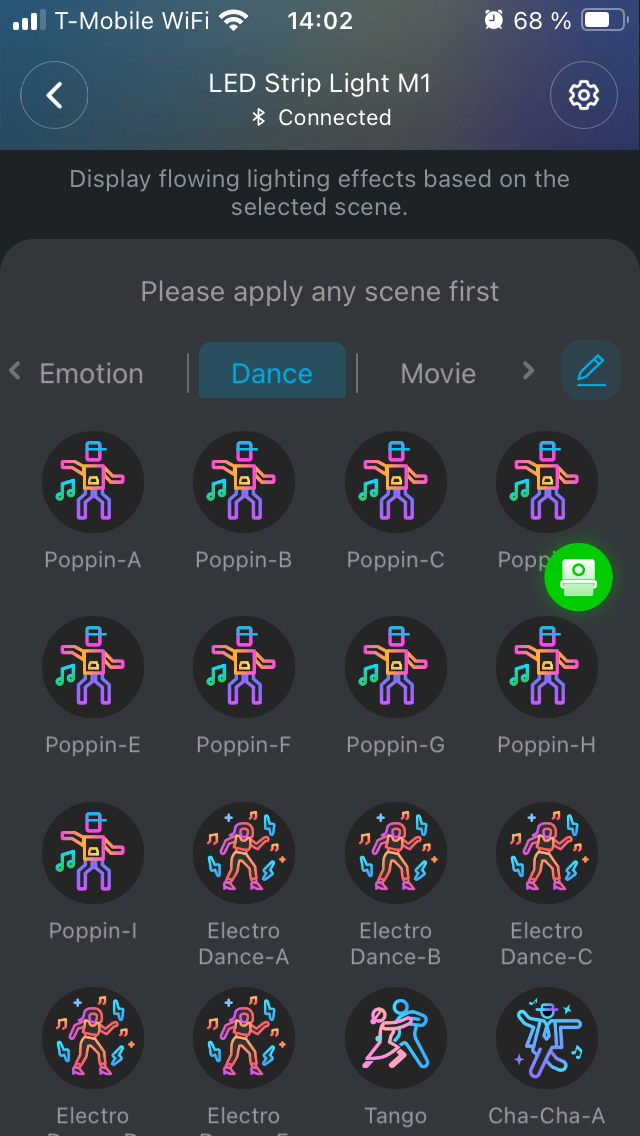Apply the Poppin-F dance scene
Viewport: 640px width, 1136px height.
(x=244, y=667)
